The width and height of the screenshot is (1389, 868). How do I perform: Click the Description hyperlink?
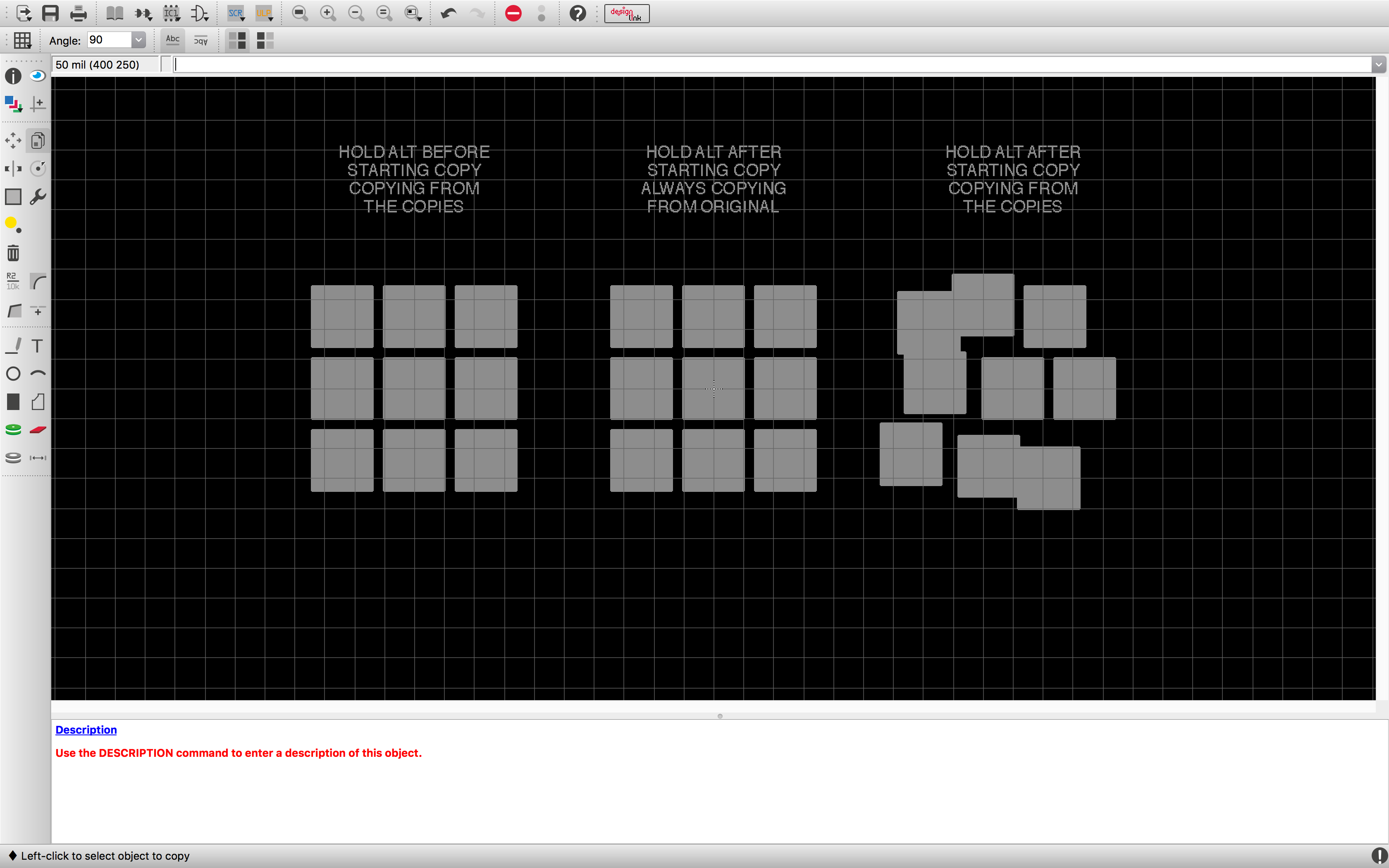[x=86, y=730]
